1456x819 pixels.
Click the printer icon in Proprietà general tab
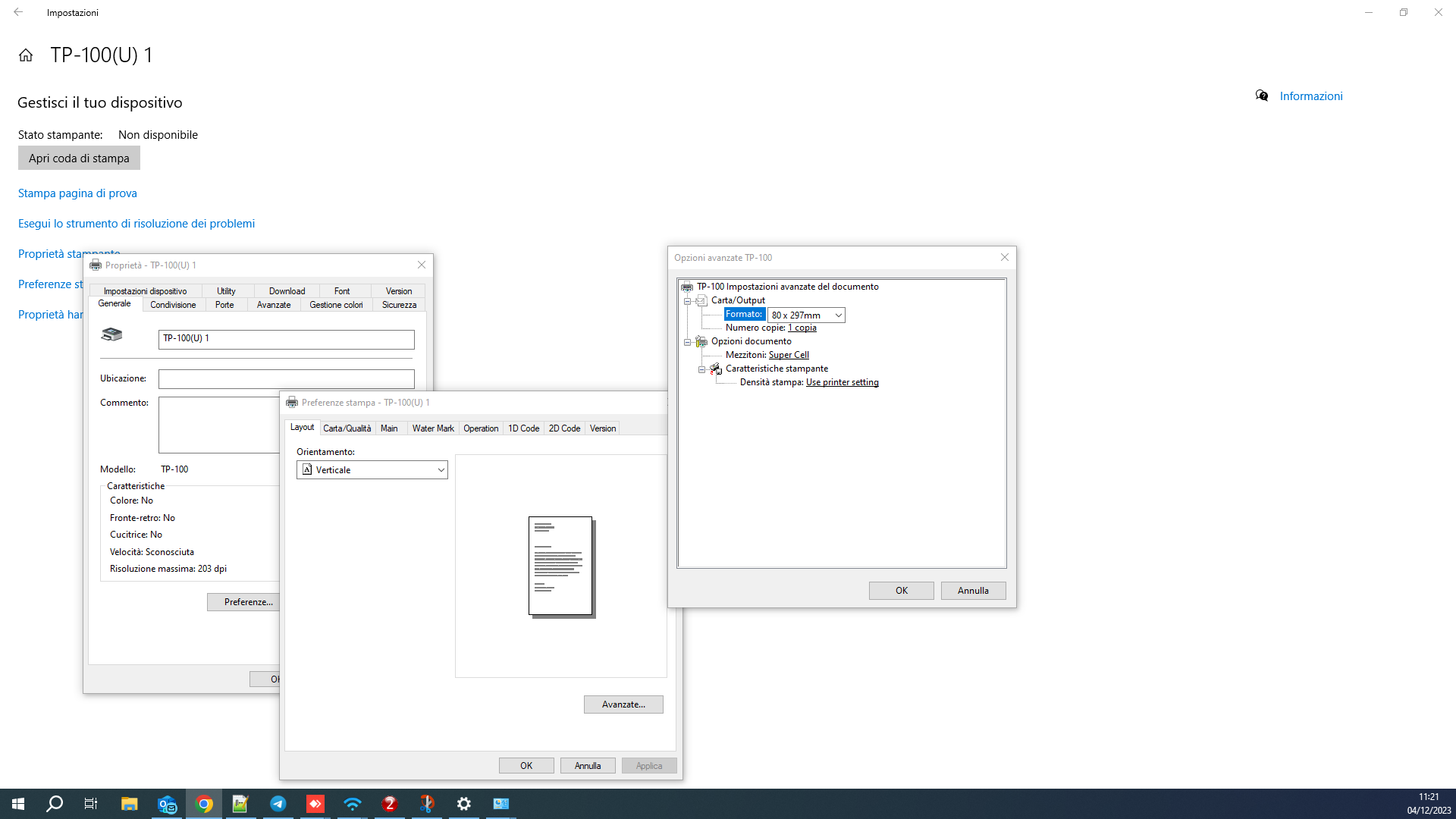(111, 334)
